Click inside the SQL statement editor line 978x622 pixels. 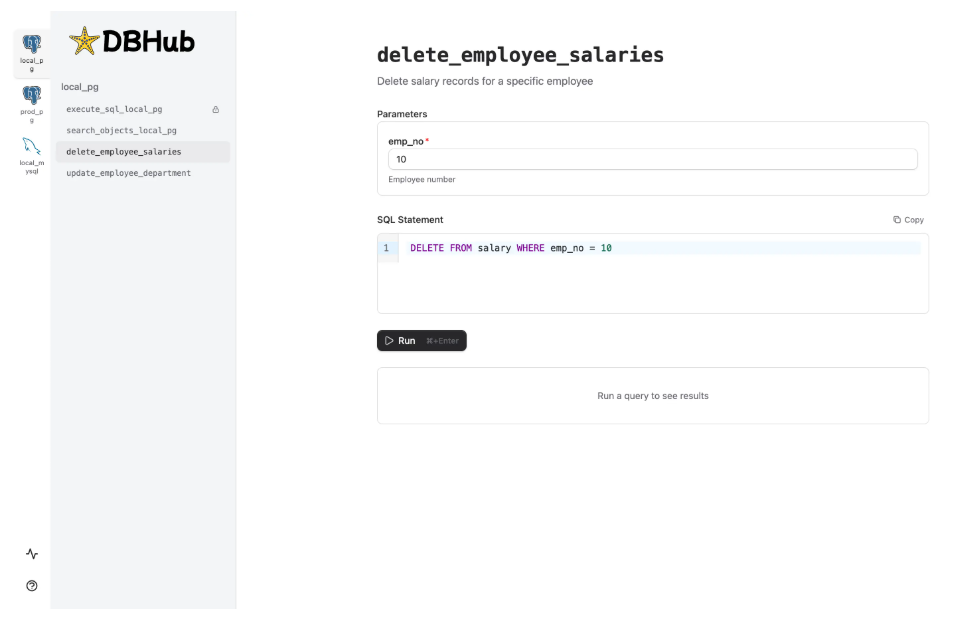click(664, 248)
